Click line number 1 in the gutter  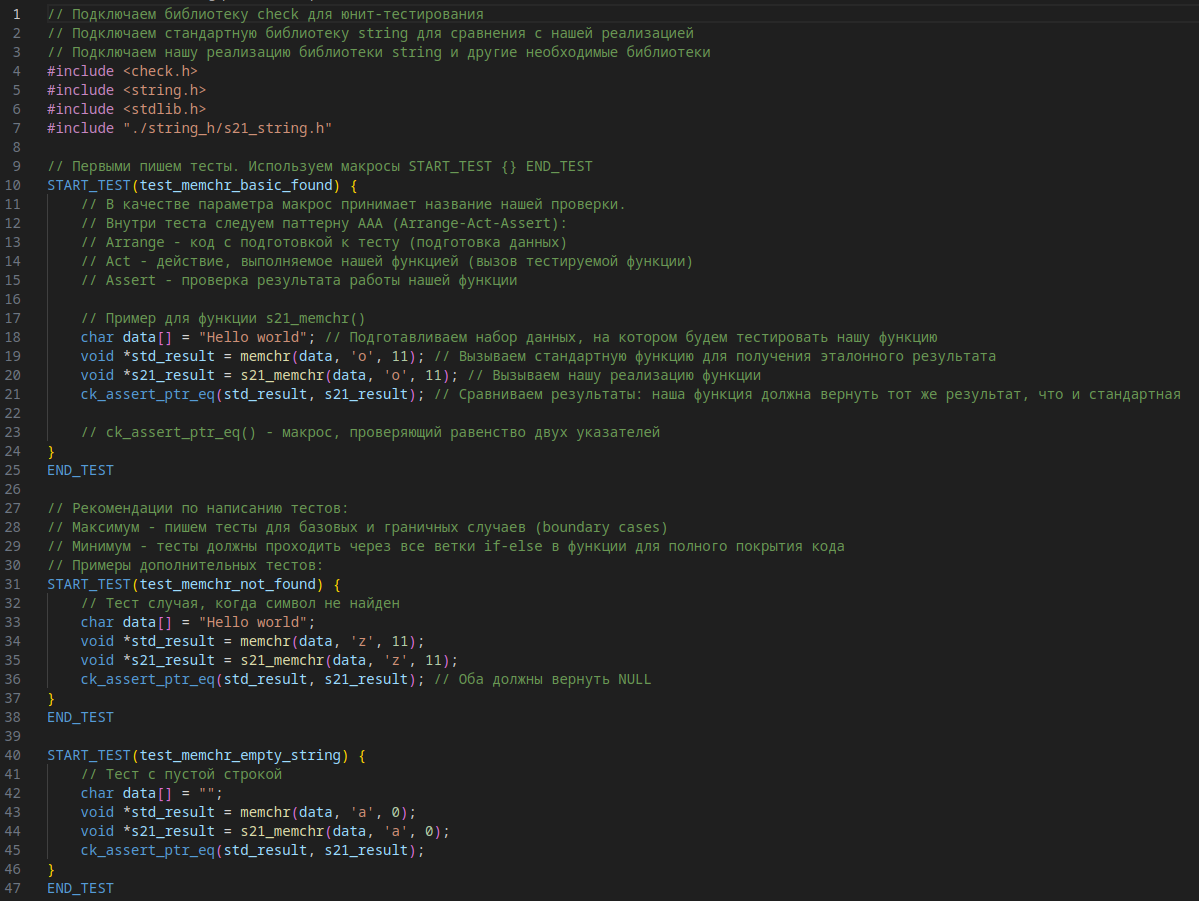tap(15, 14)
